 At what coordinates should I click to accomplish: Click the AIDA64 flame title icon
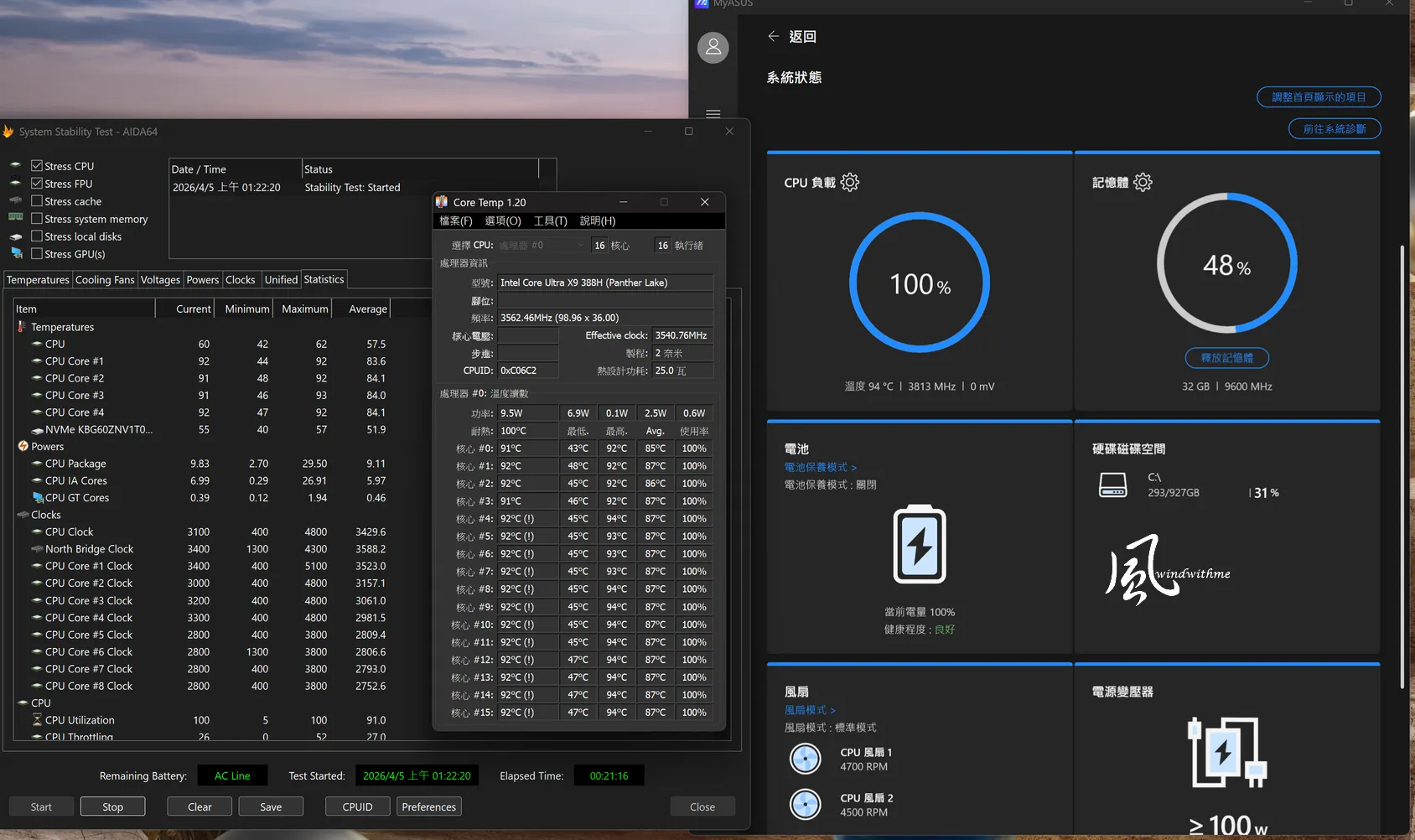click(x=8, y=132)
